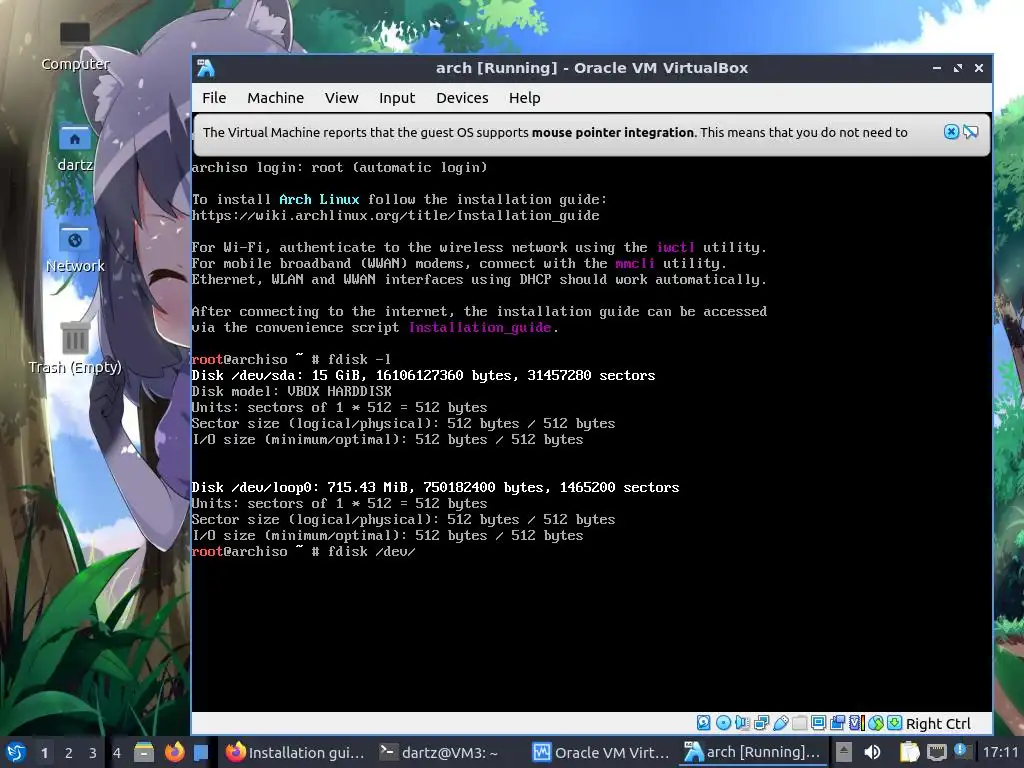Open the Help menu

[524, 98]
